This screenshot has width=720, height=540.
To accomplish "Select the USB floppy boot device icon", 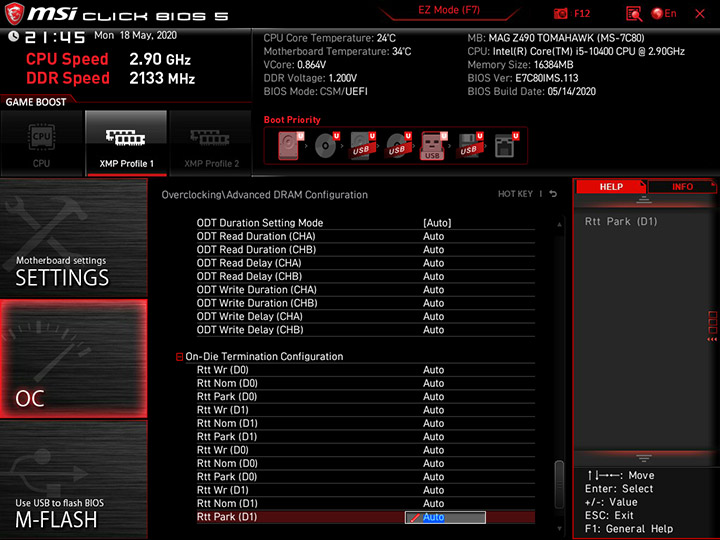I will click(x=469, y=146).
